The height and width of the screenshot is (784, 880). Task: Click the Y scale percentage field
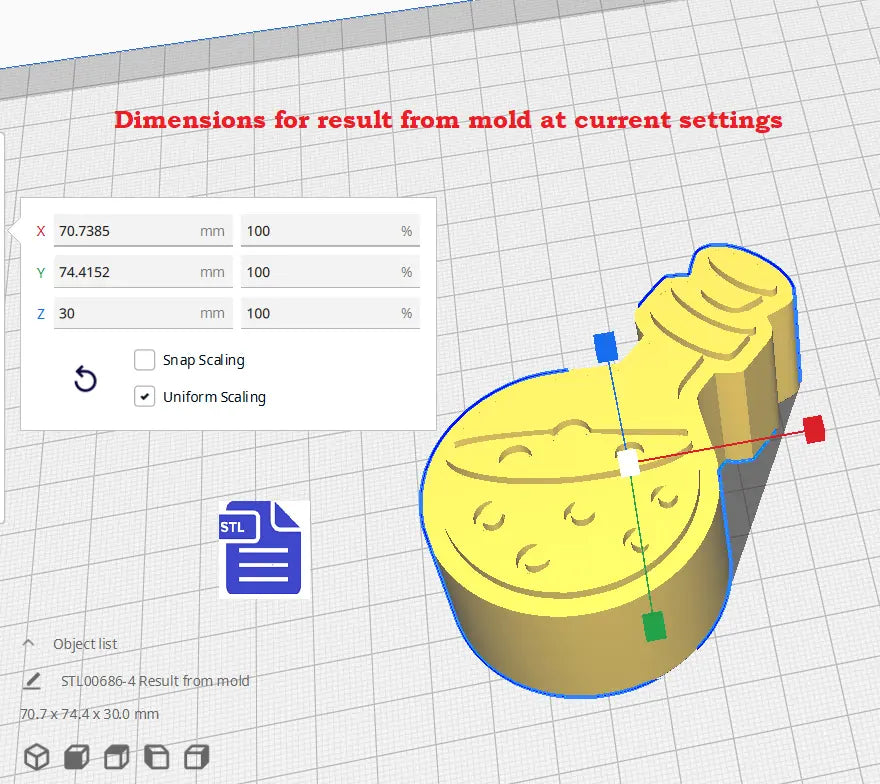320,272
